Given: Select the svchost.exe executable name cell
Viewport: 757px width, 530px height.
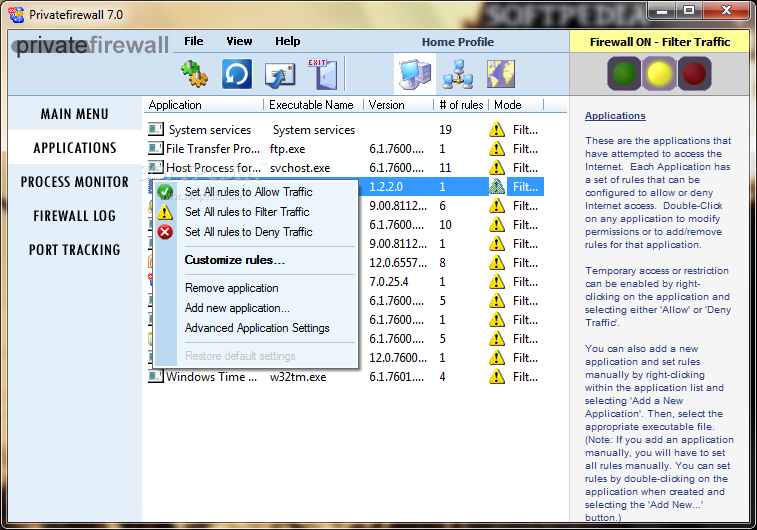Looking at the screenshot, I should (300, 168).
